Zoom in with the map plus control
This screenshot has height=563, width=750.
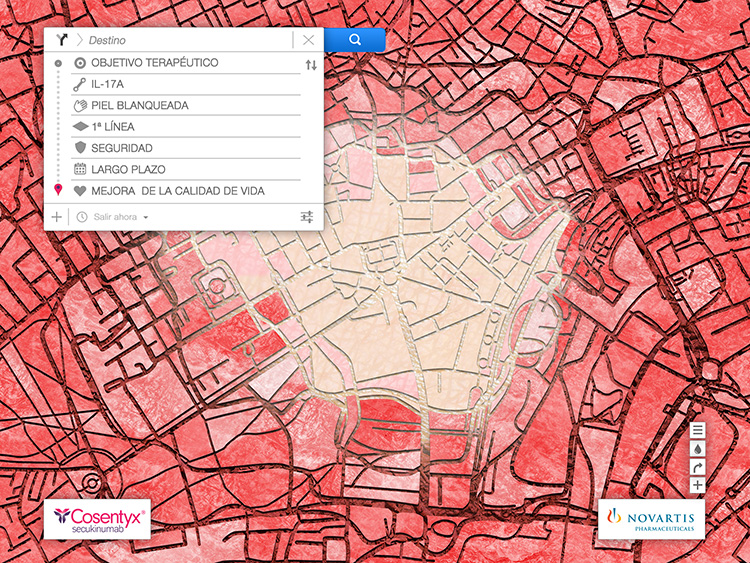[697, 486]
